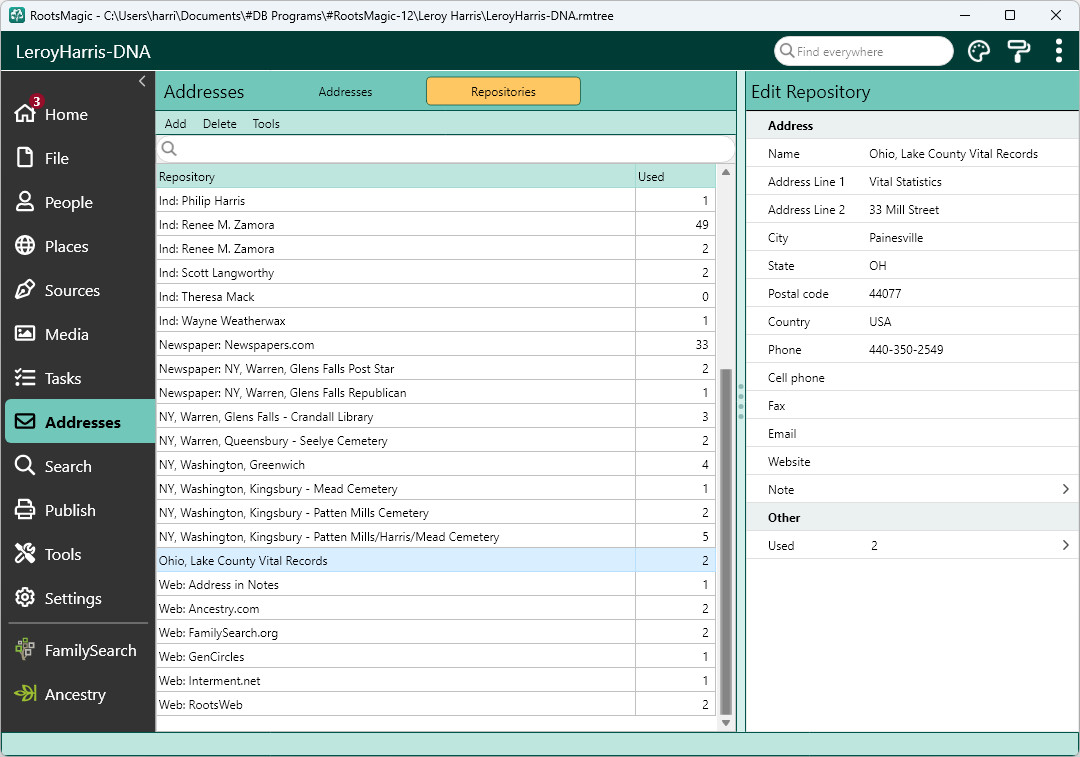Go to Sources pen icon
Image resolution: width=1080 pixels, height=757 pixels.
coord(25,290)
